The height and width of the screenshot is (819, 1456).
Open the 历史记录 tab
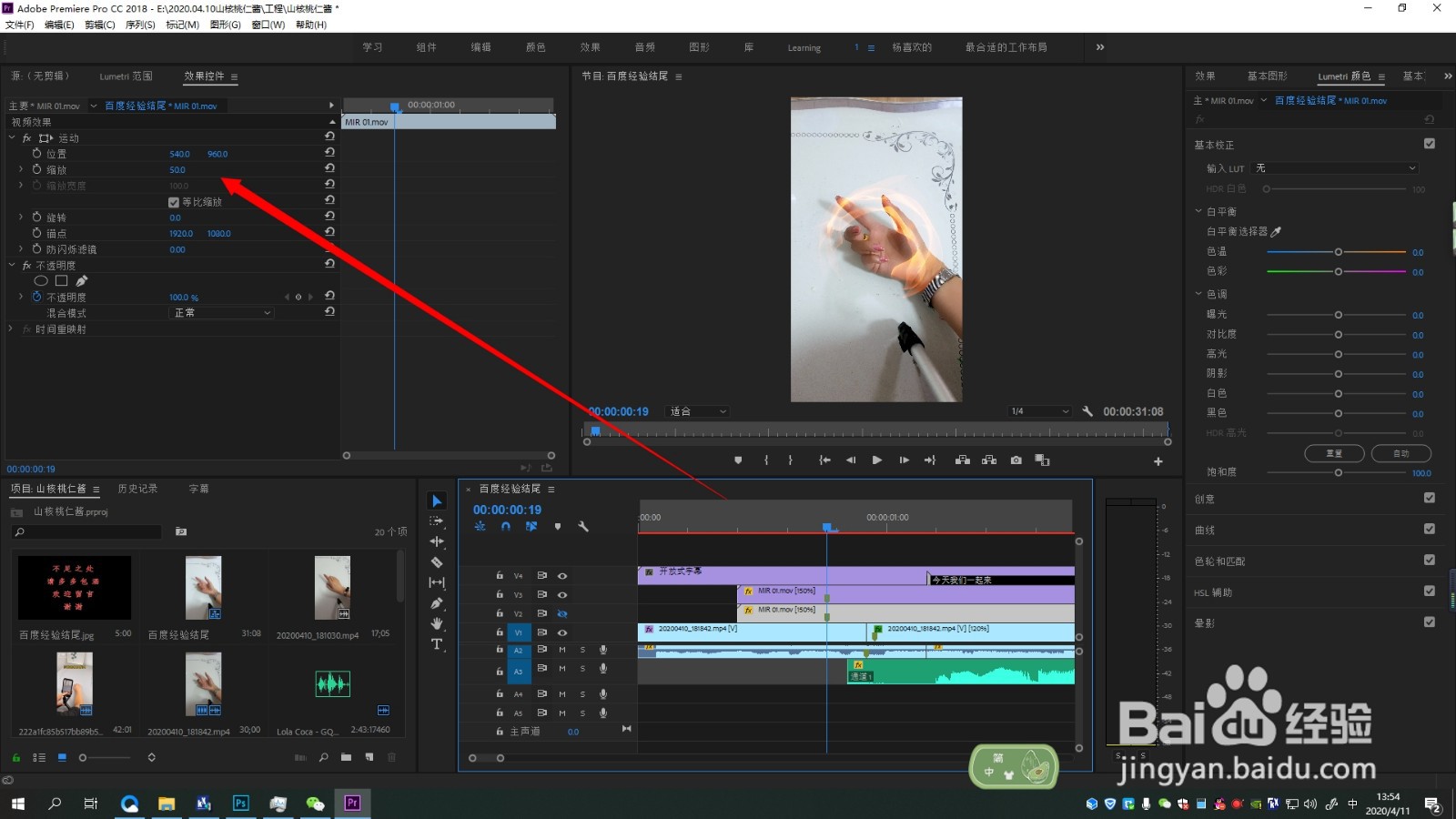[x=137, y=489]
